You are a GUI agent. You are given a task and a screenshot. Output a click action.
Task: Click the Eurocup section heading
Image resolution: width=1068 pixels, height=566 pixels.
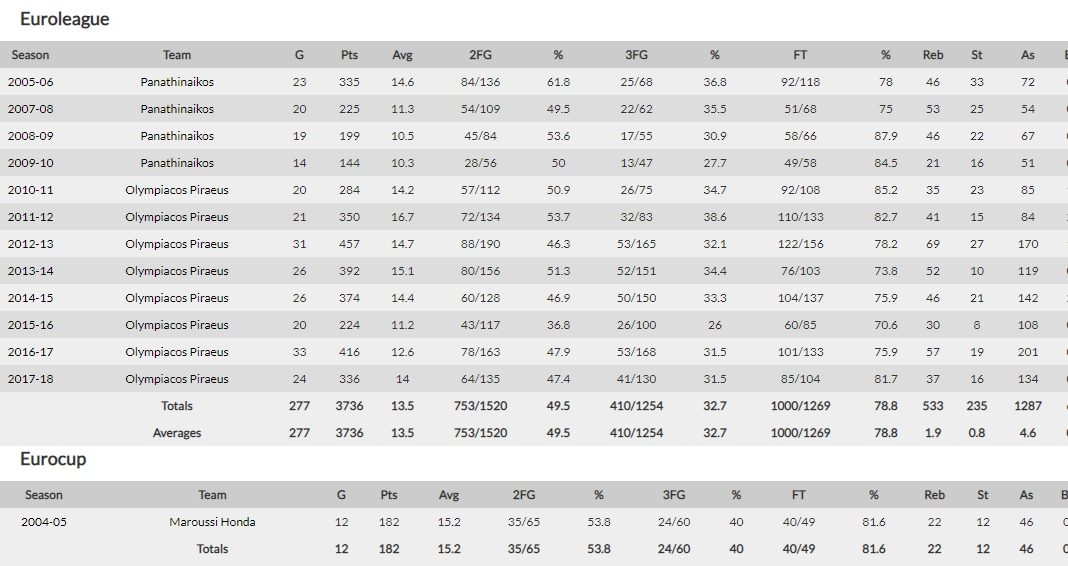coord(53,459)
